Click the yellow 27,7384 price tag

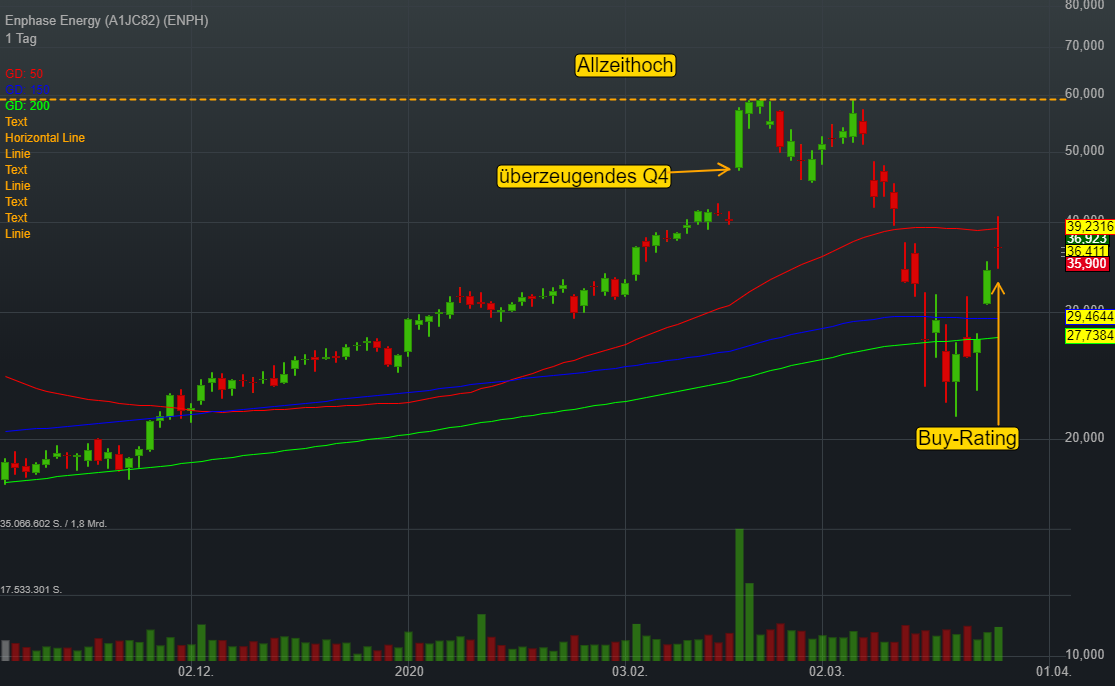(x=1089, y=336)
